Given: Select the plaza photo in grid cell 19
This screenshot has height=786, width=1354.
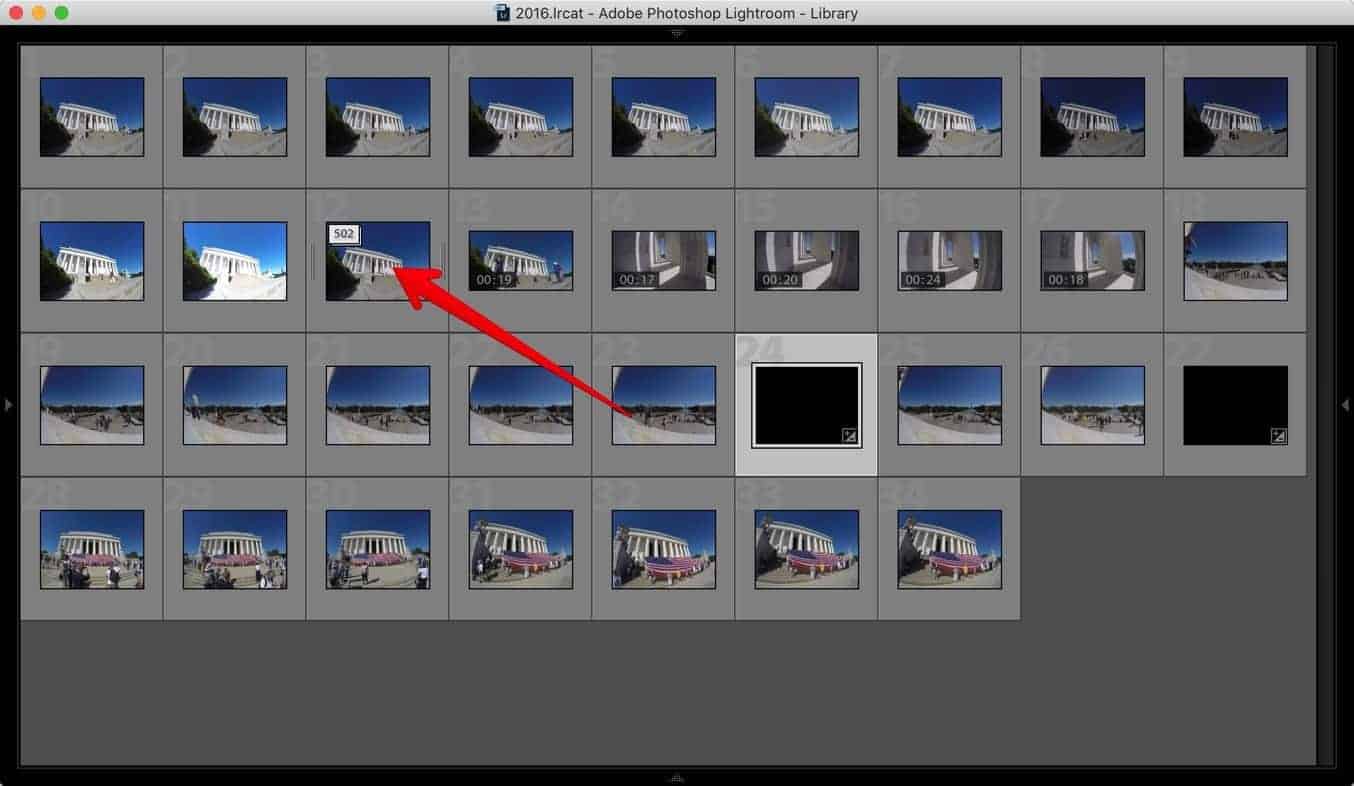Looking at the screenshot, I should (x=92, y=405).
